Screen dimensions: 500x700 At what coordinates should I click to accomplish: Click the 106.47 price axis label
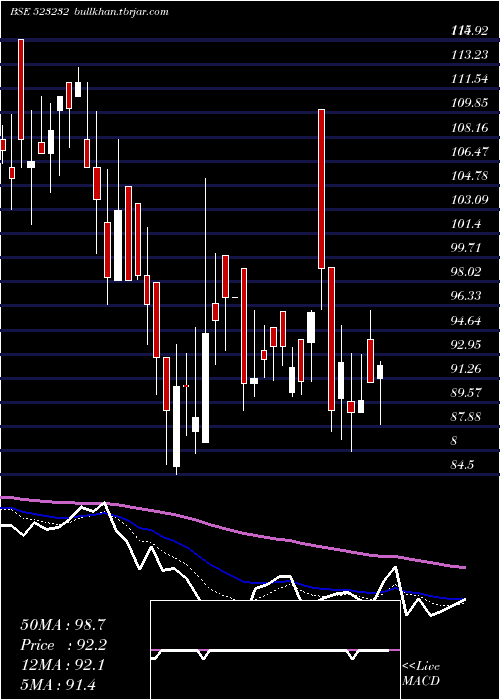pos(469,152)
